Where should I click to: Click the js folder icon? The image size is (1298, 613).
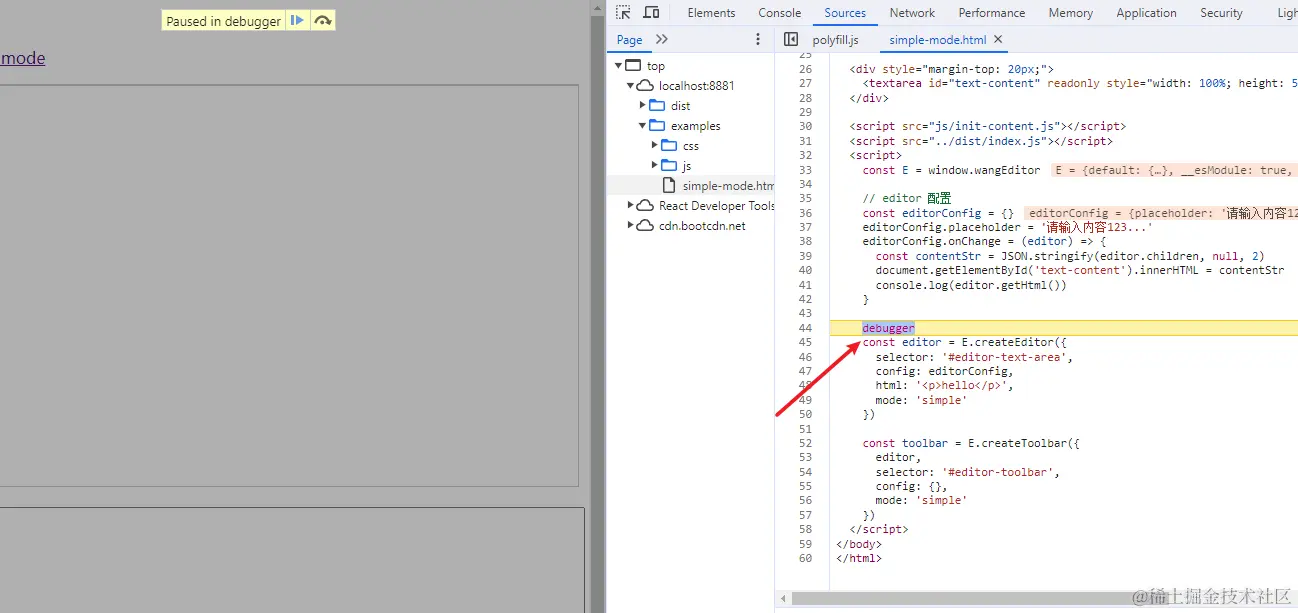pos(669,165)
